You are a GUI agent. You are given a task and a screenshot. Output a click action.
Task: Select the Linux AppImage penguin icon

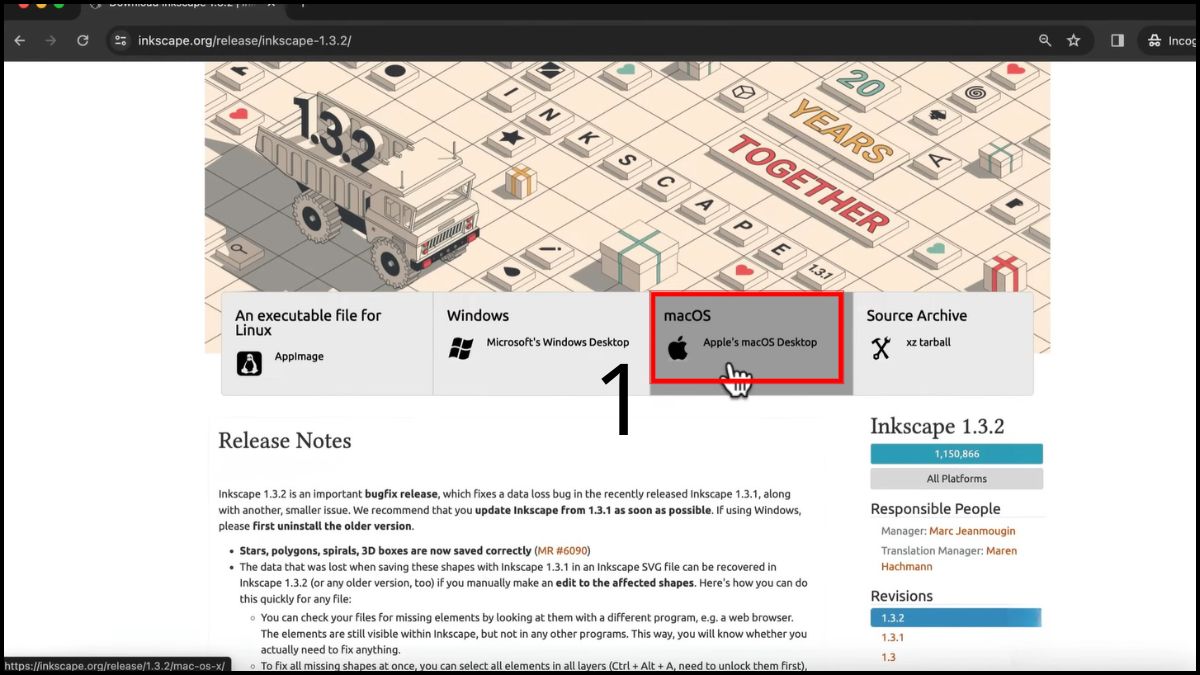click(247, 362)
